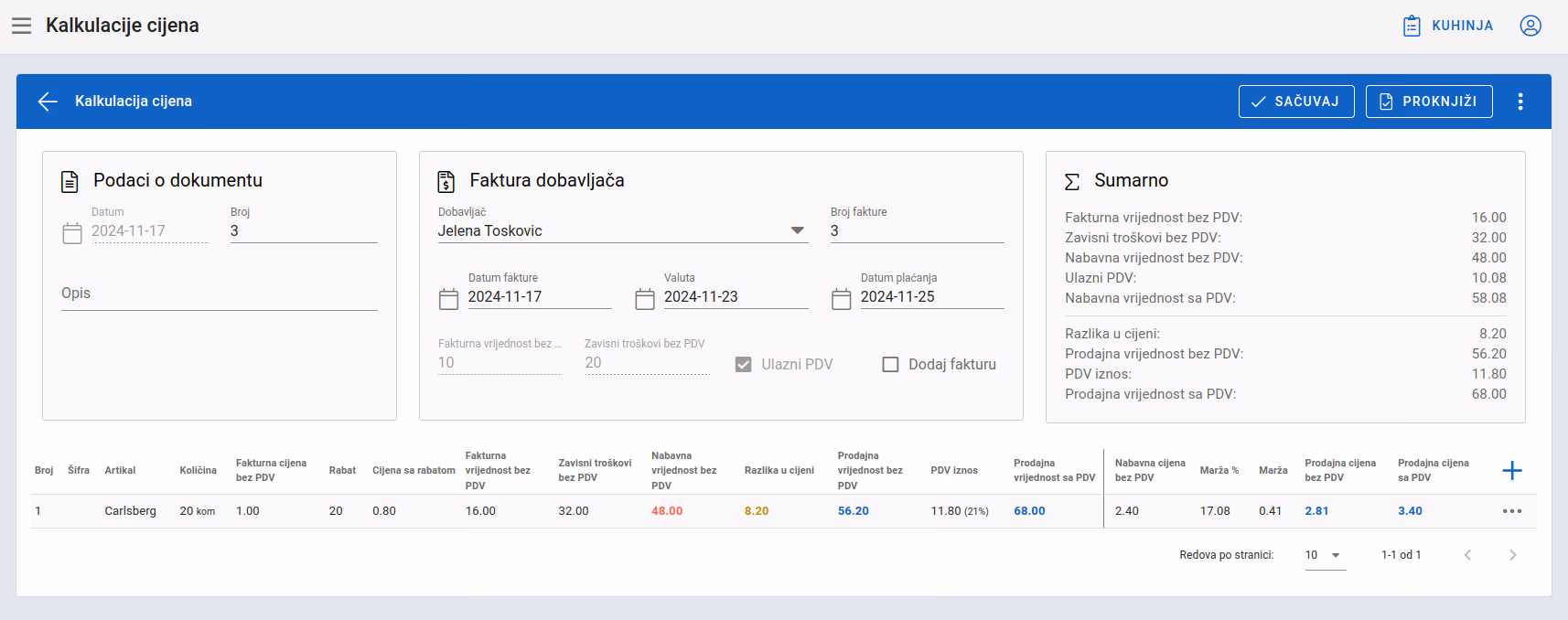This screenshot has width=1568, height=620.
Task: Click the red 48.00 nabavna value
Action: click(667, 511)
